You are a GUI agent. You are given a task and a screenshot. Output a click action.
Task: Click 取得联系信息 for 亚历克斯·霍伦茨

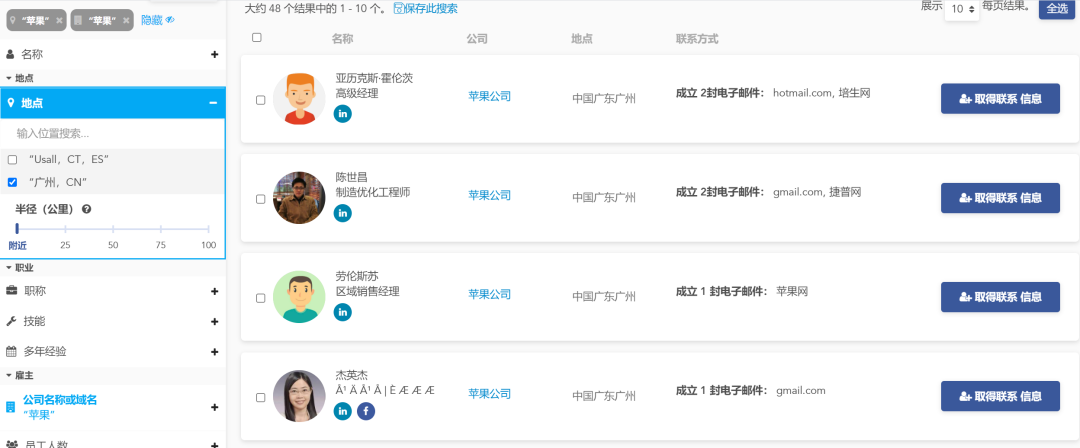pyautogui.click(x=999, y=99)
